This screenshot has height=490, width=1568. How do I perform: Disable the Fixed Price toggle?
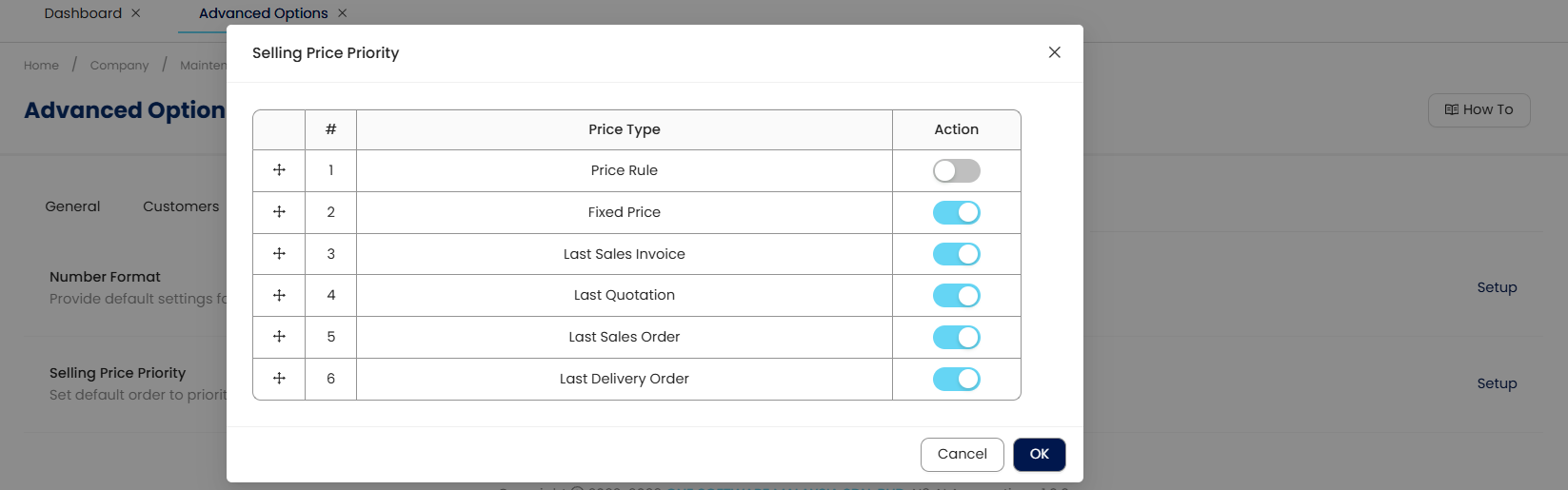pyautogui.click(x=956, y=212)
